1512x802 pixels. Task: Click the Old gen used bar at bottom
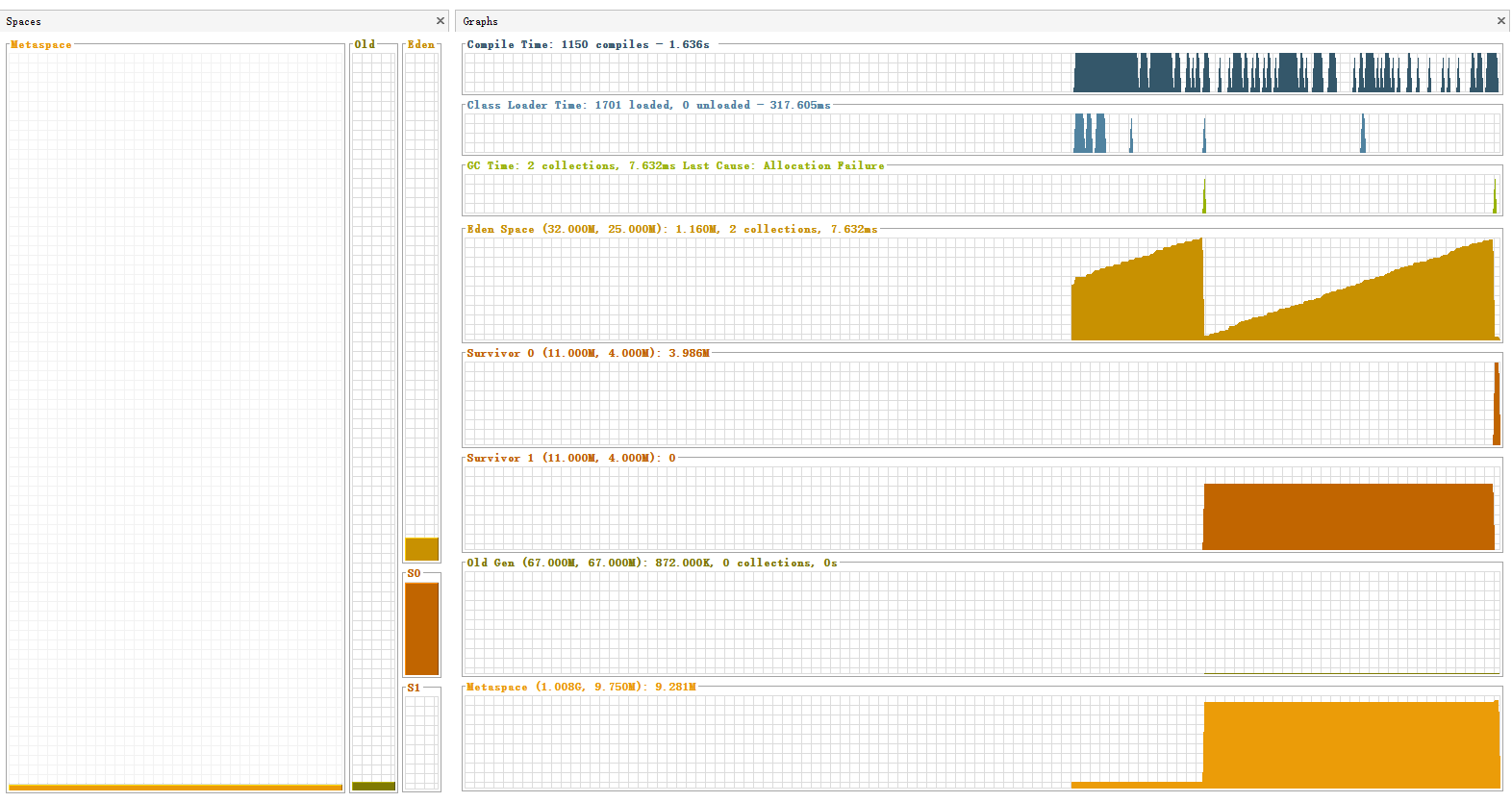coord(373,787)
